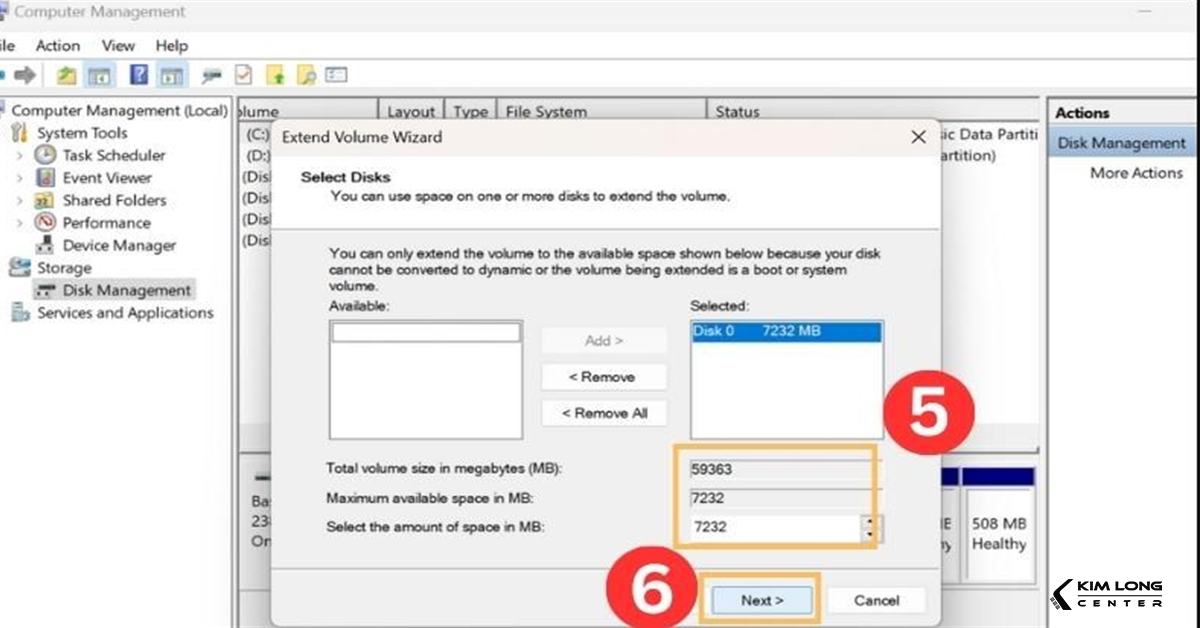Click the list view settings toolbar icon

coord(336,75)
